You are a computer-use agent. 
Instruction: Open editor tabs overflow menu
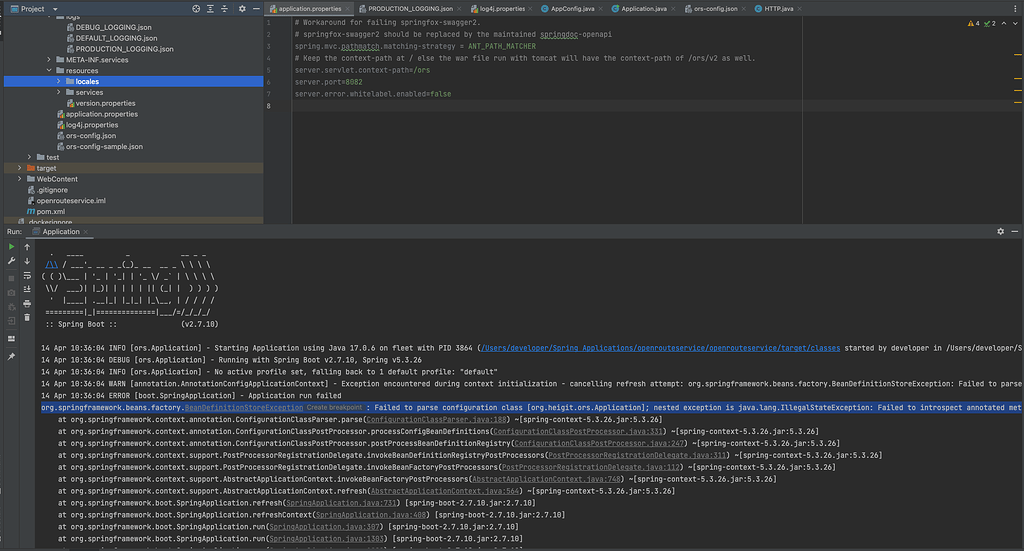pyautogui.click(x=1015, y=9)
